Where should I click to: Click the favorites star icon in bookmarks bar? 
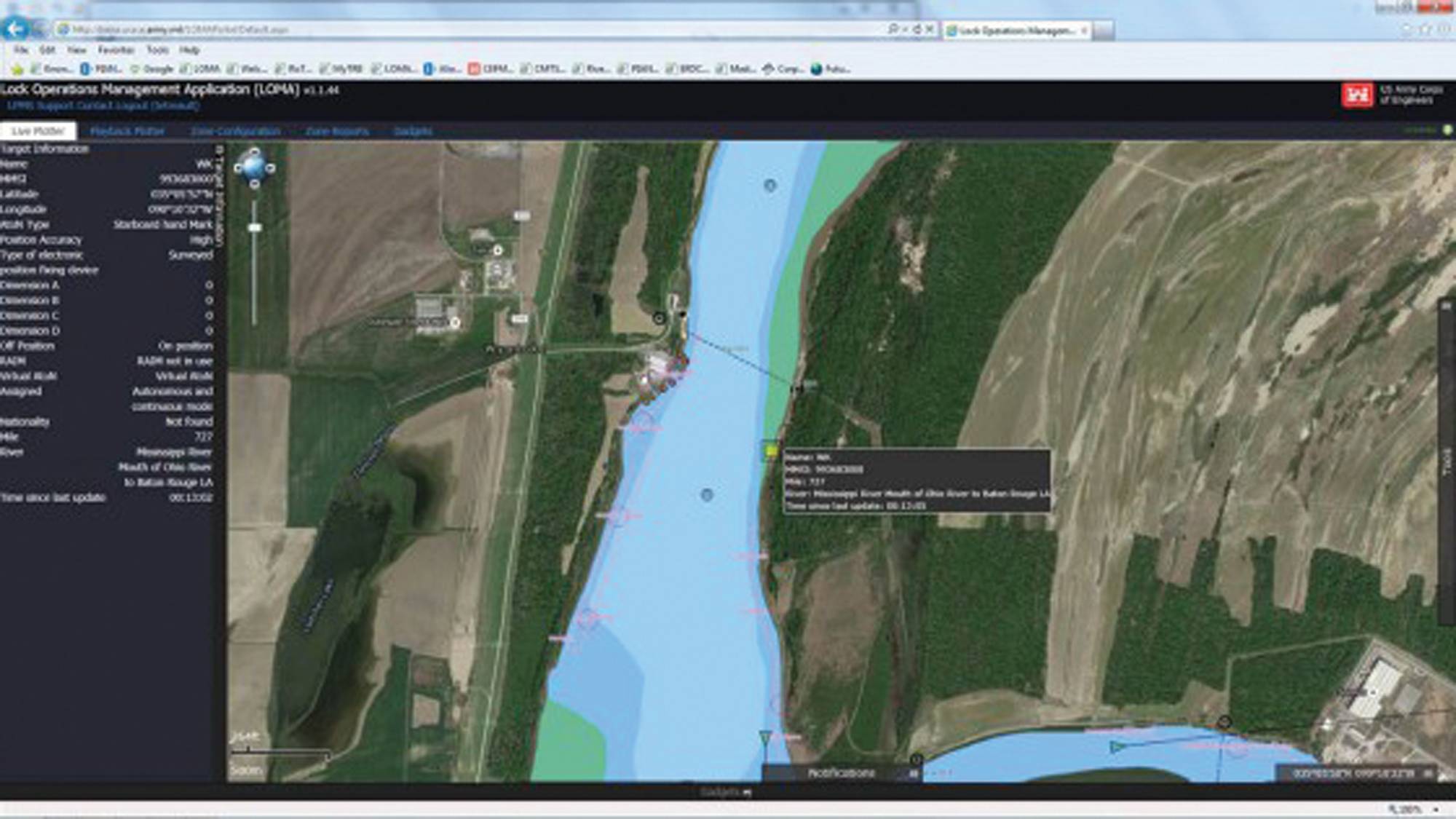pos(17,69)
